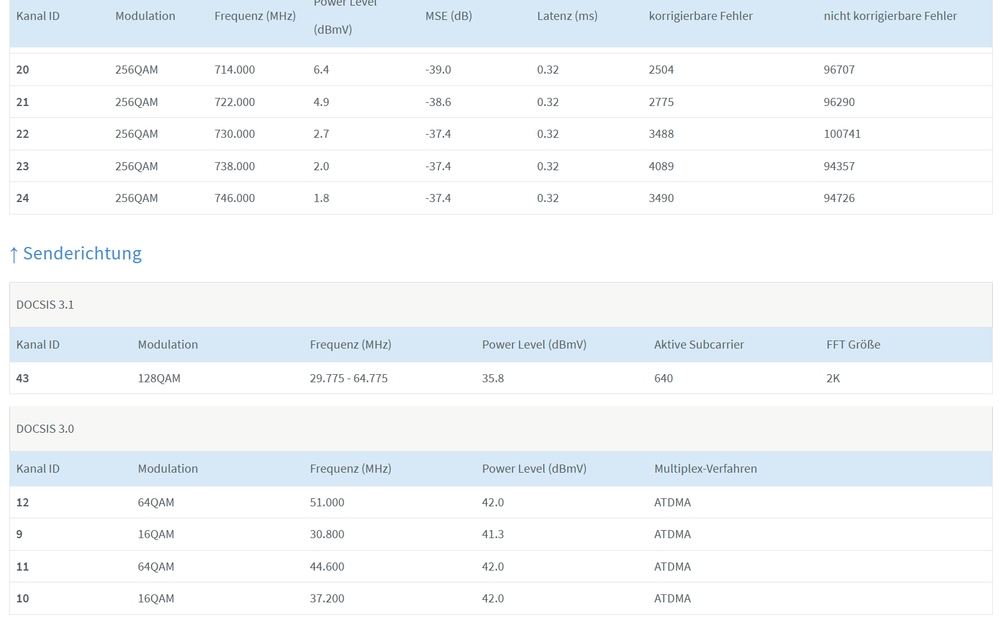Select the 29.775 - 64.775 frequency range cell
This screenshot has height=618, width=999.
[348, 378]
